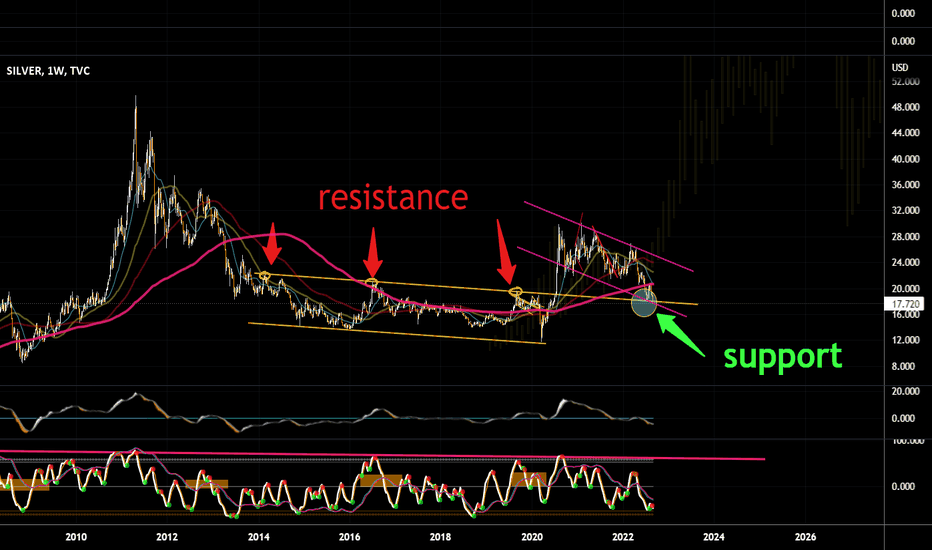Click the 28.000 price scale label
Screen dimensions: 932x550
(905, 237)
